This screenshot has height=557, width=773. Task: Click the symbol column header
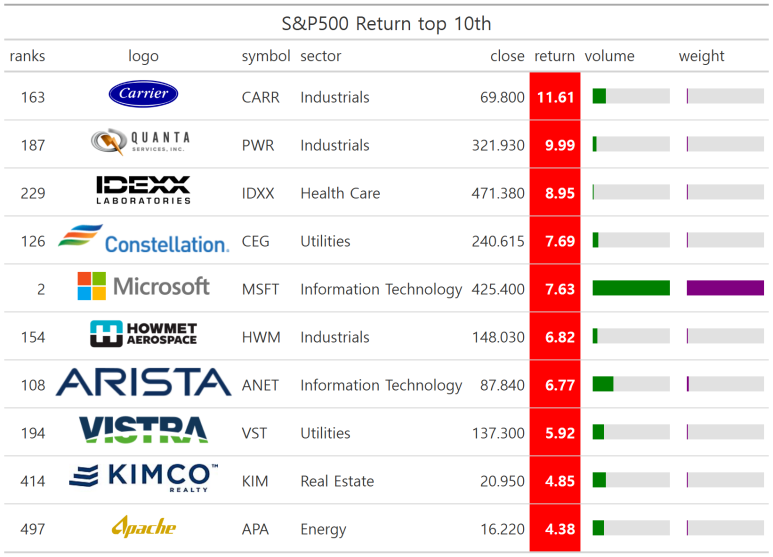(x=266, y=56)
